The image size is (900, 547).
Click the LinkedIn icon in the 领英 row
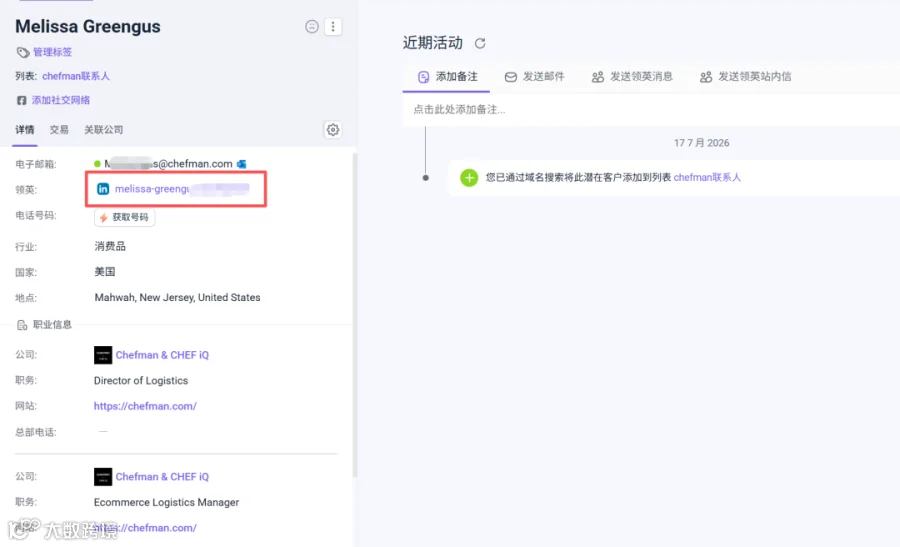[103, 189]
